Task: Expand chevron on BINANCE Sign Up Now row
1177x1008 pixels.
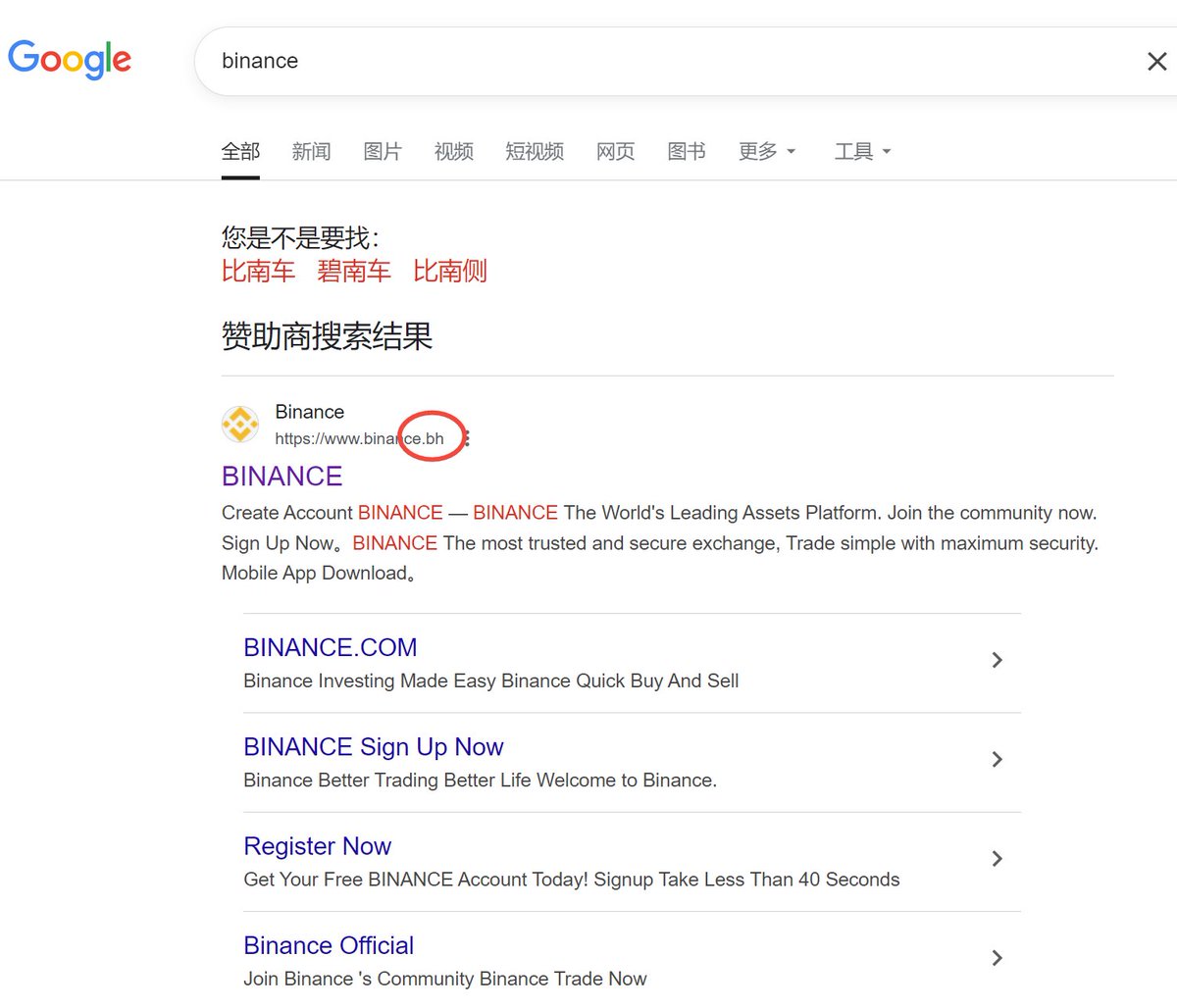Action: 997,759
